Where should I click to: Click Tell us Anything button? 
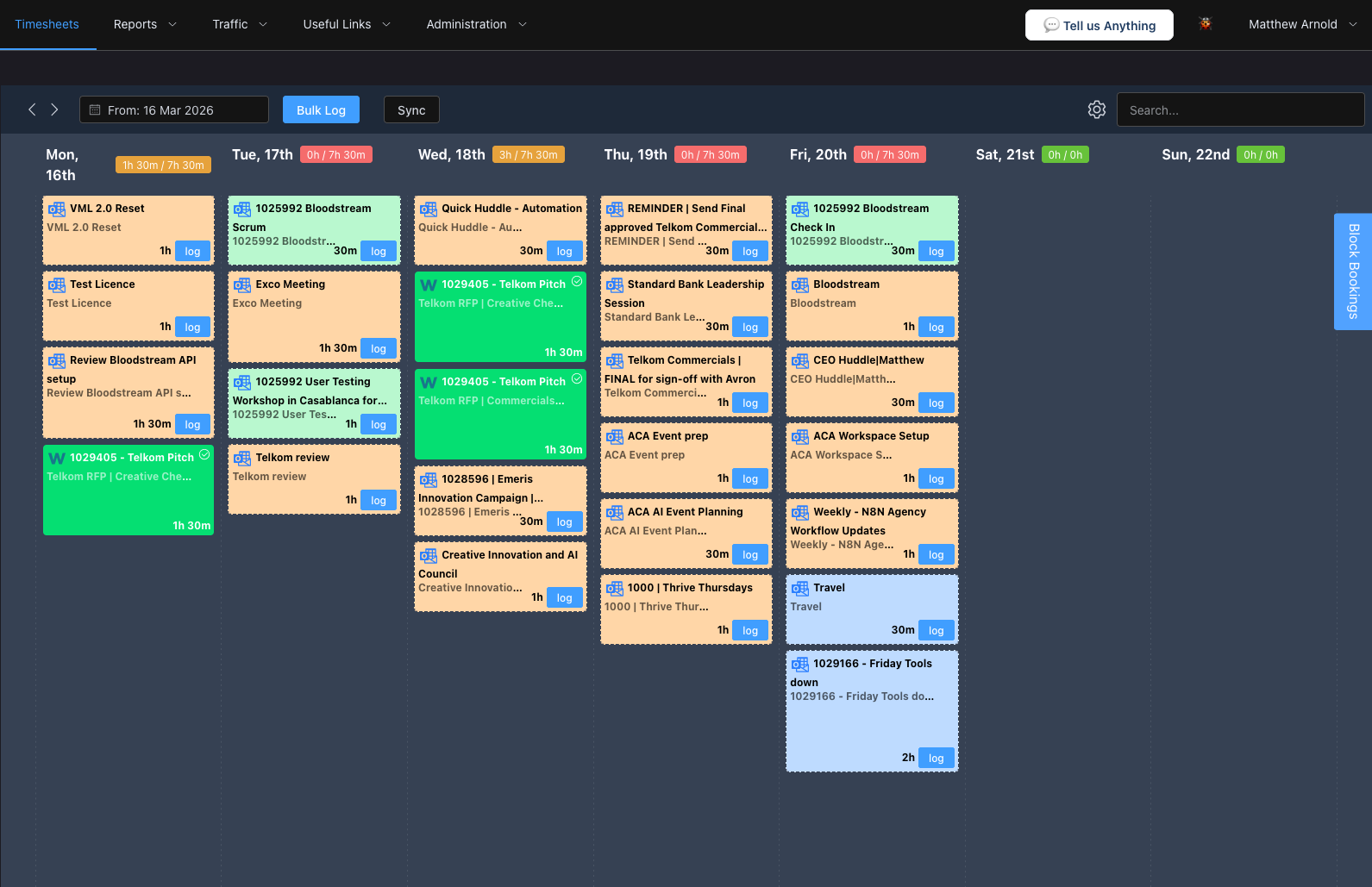pyautogui.click(x=1099, y=25)
